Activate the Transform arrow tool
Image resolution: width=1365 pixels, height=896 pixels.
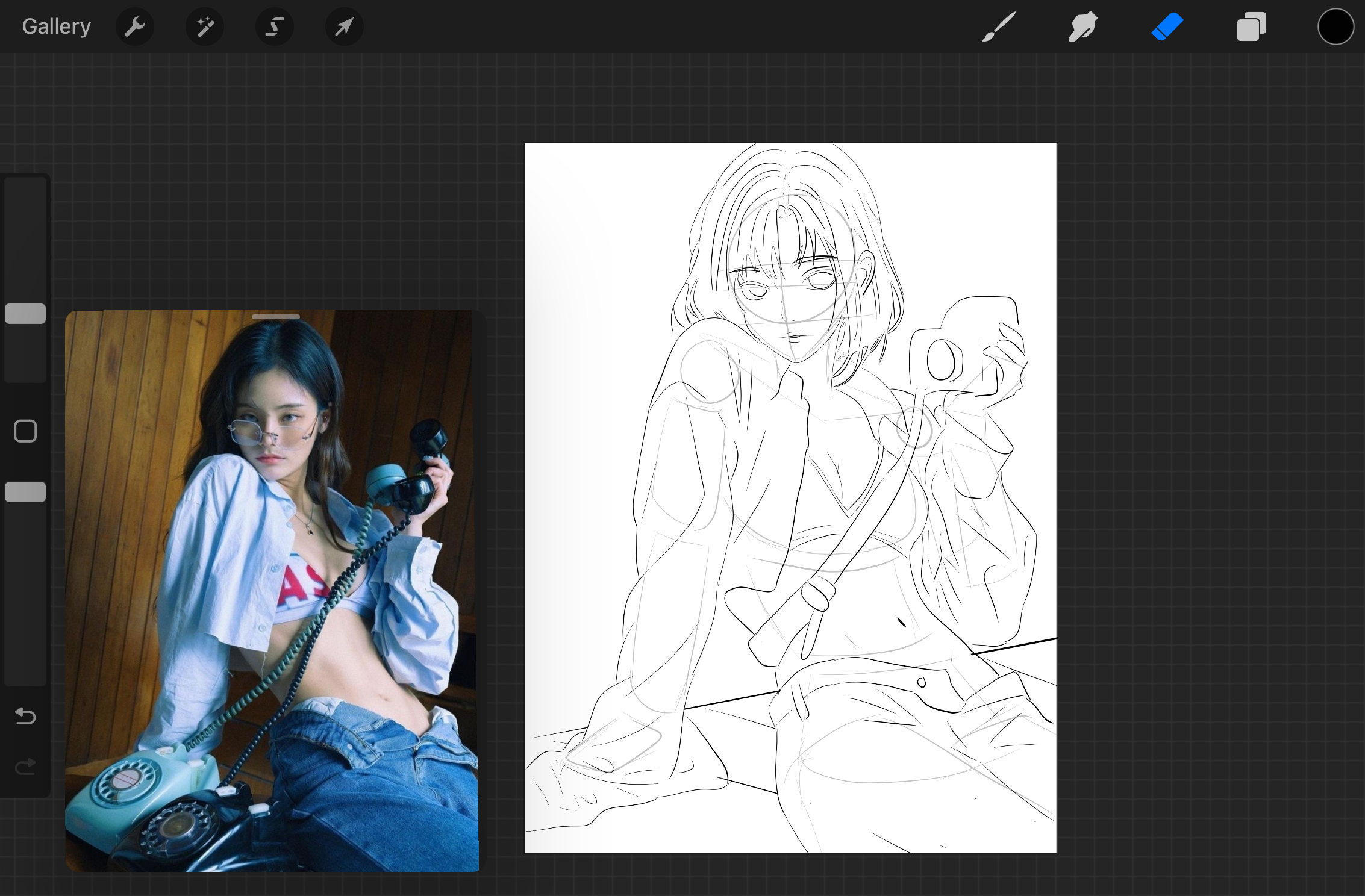pyautogui.click(x=344, y=26)
